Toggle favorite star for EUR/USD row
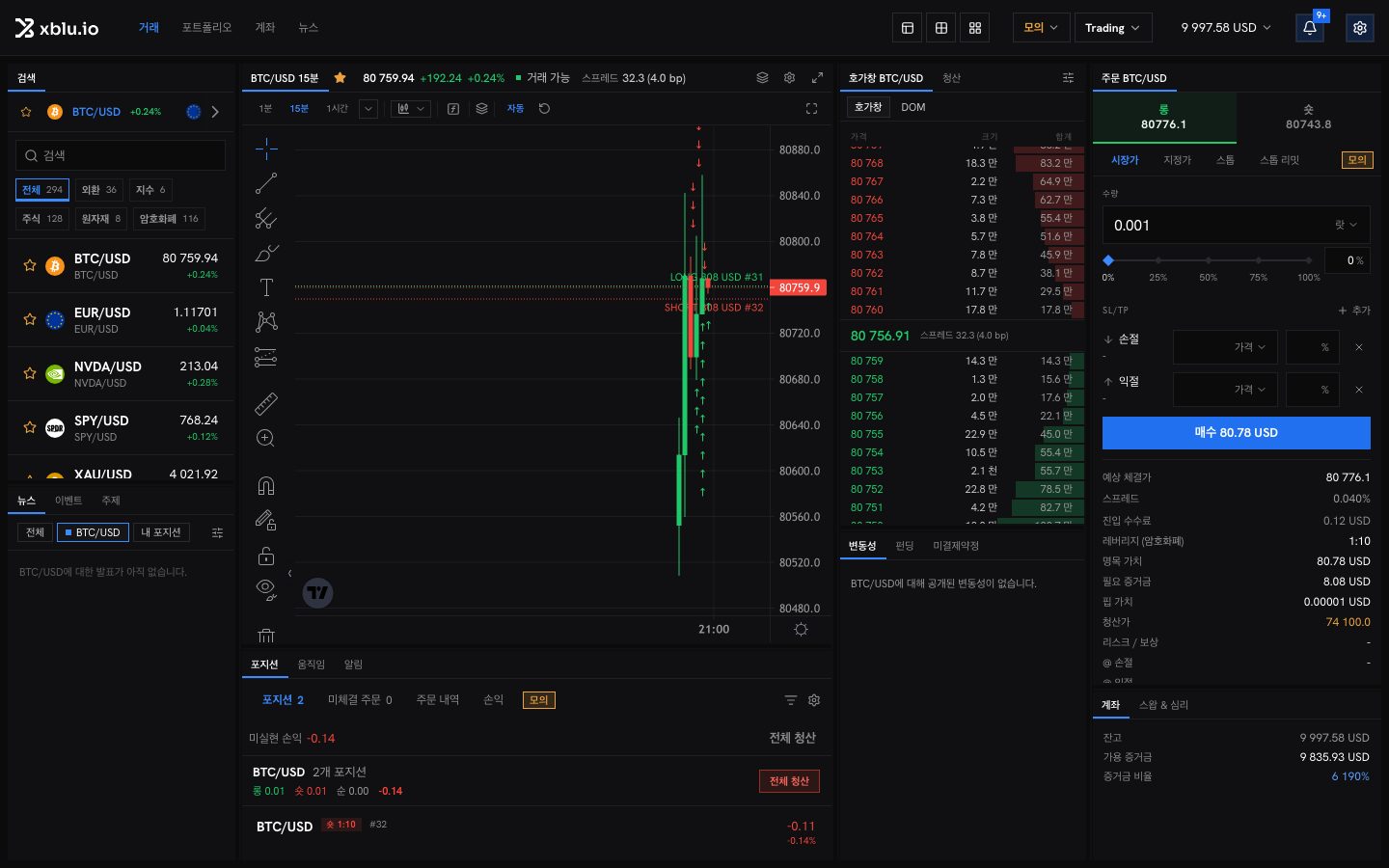 click(30, 319)
